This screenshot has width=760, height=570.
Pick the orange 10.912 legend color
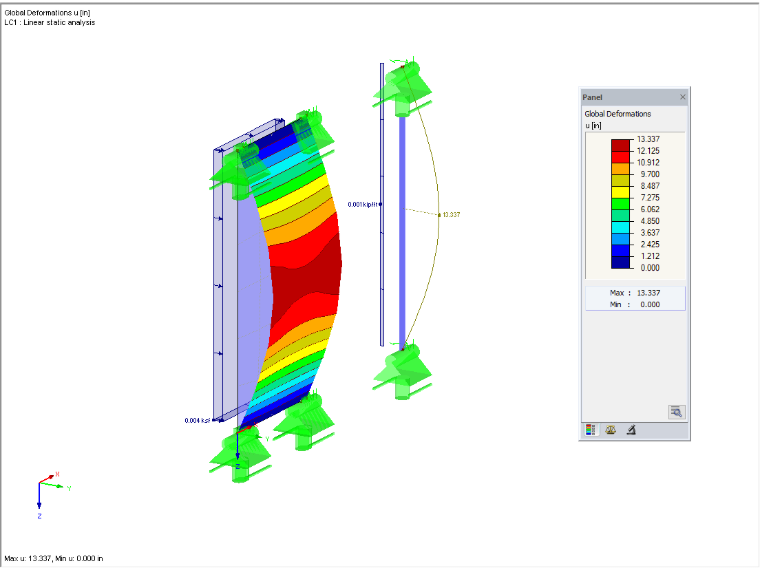click(x=620, y=168)
